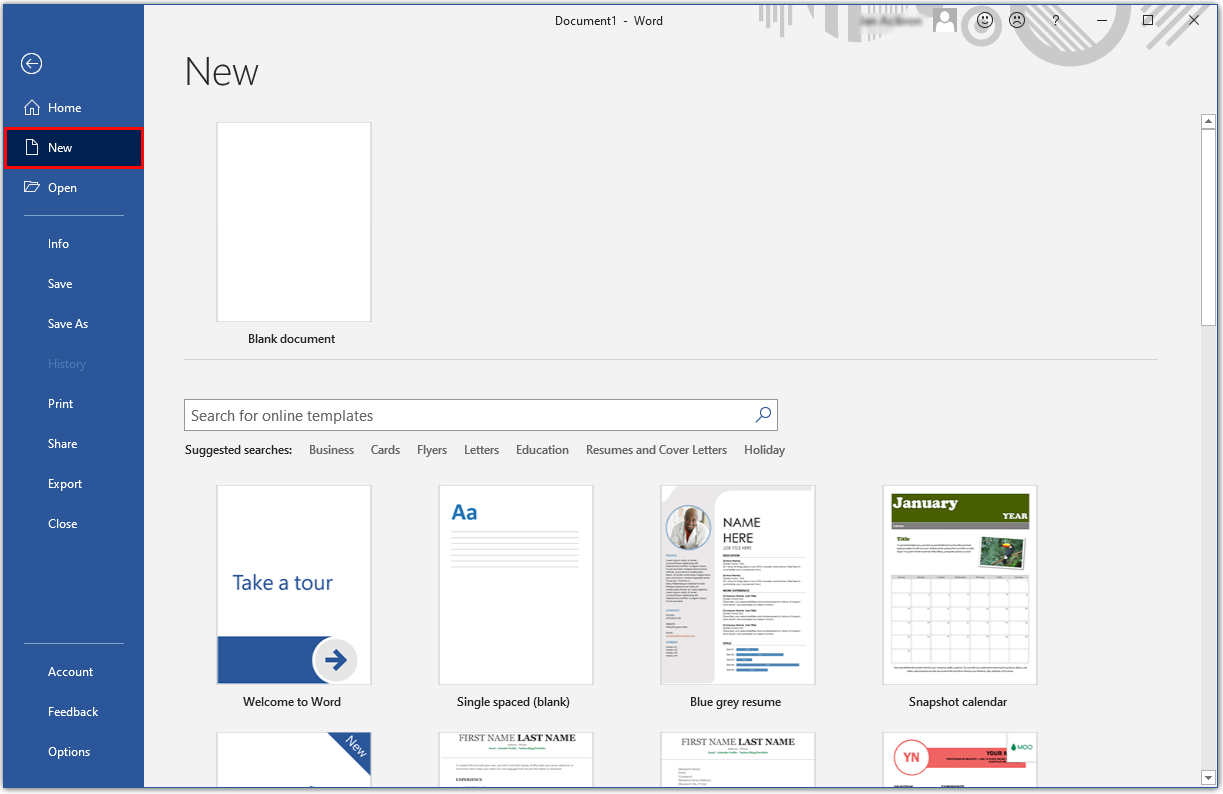1223x794 pixels.
Task: Select the Snapshot calendar template
Action: [960, 585]
